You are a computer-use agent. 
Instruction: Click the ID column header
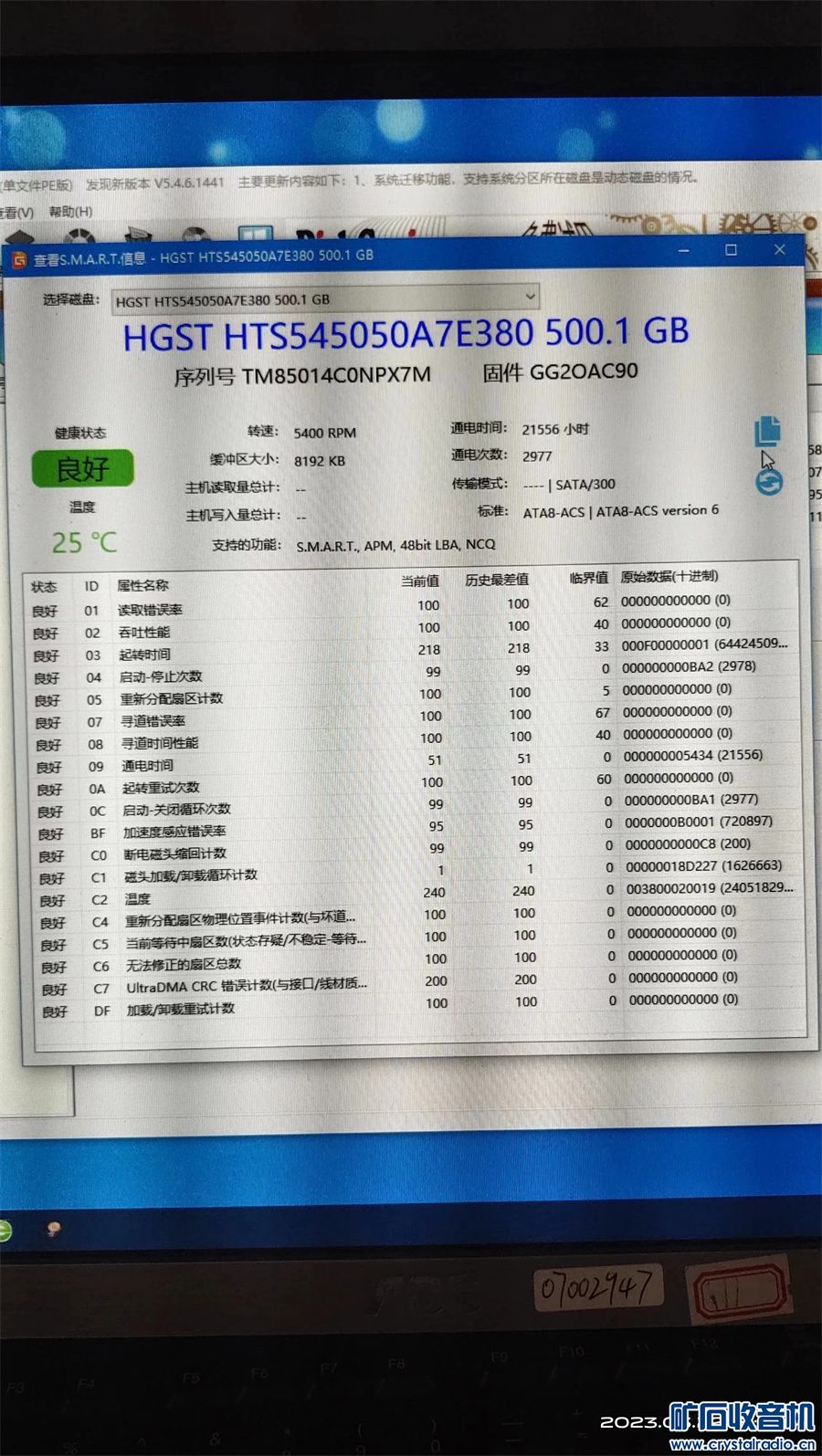coord(91,586)
